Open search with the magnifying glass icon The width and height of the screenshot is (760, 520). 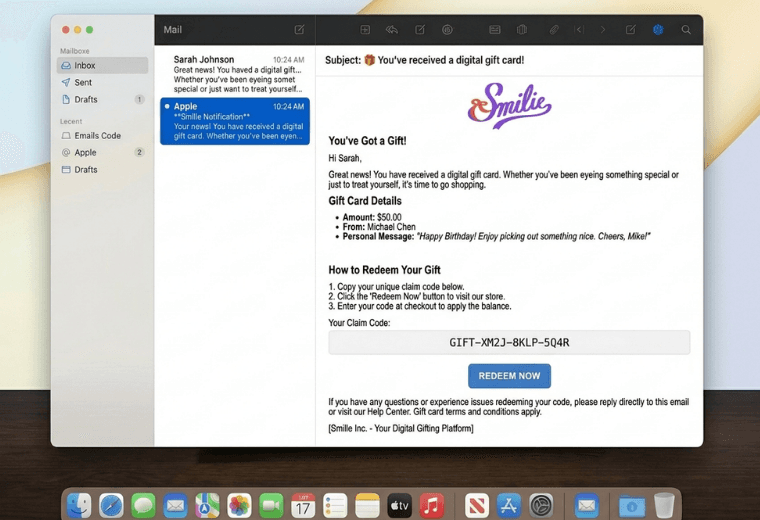tap(686, 30)
